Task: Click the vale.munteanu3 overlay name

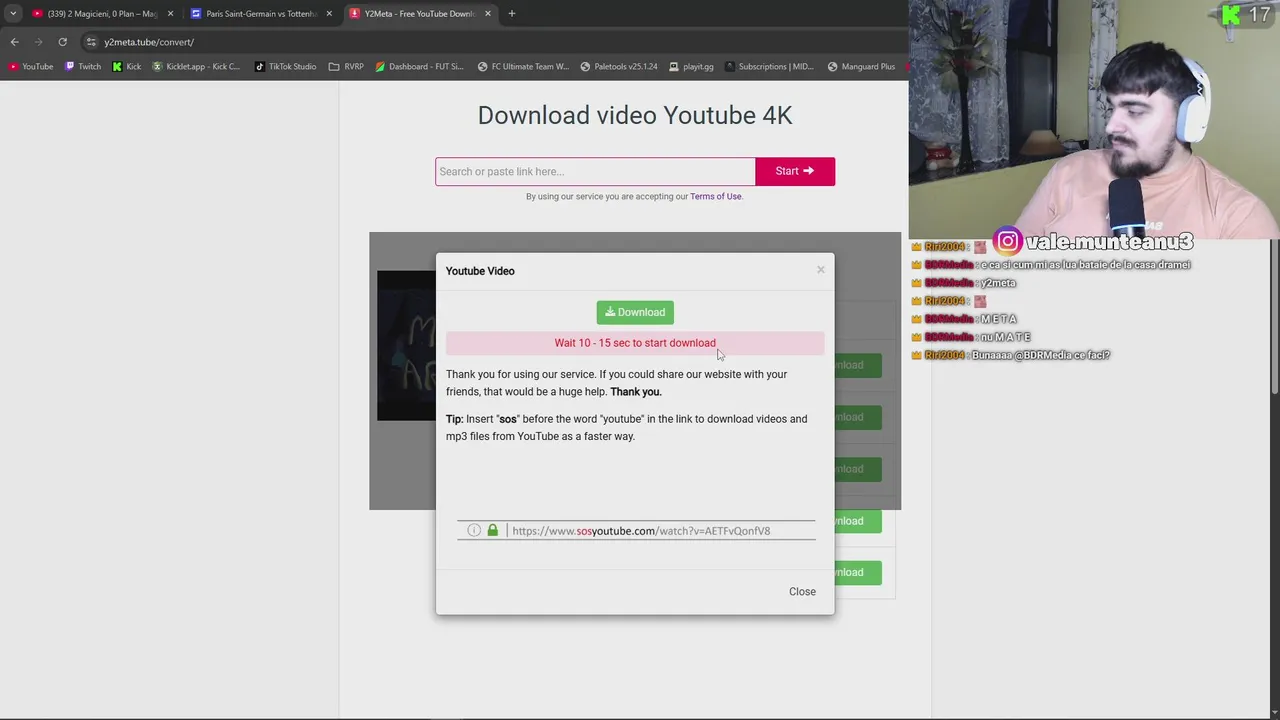Action: click(1109, 242)
